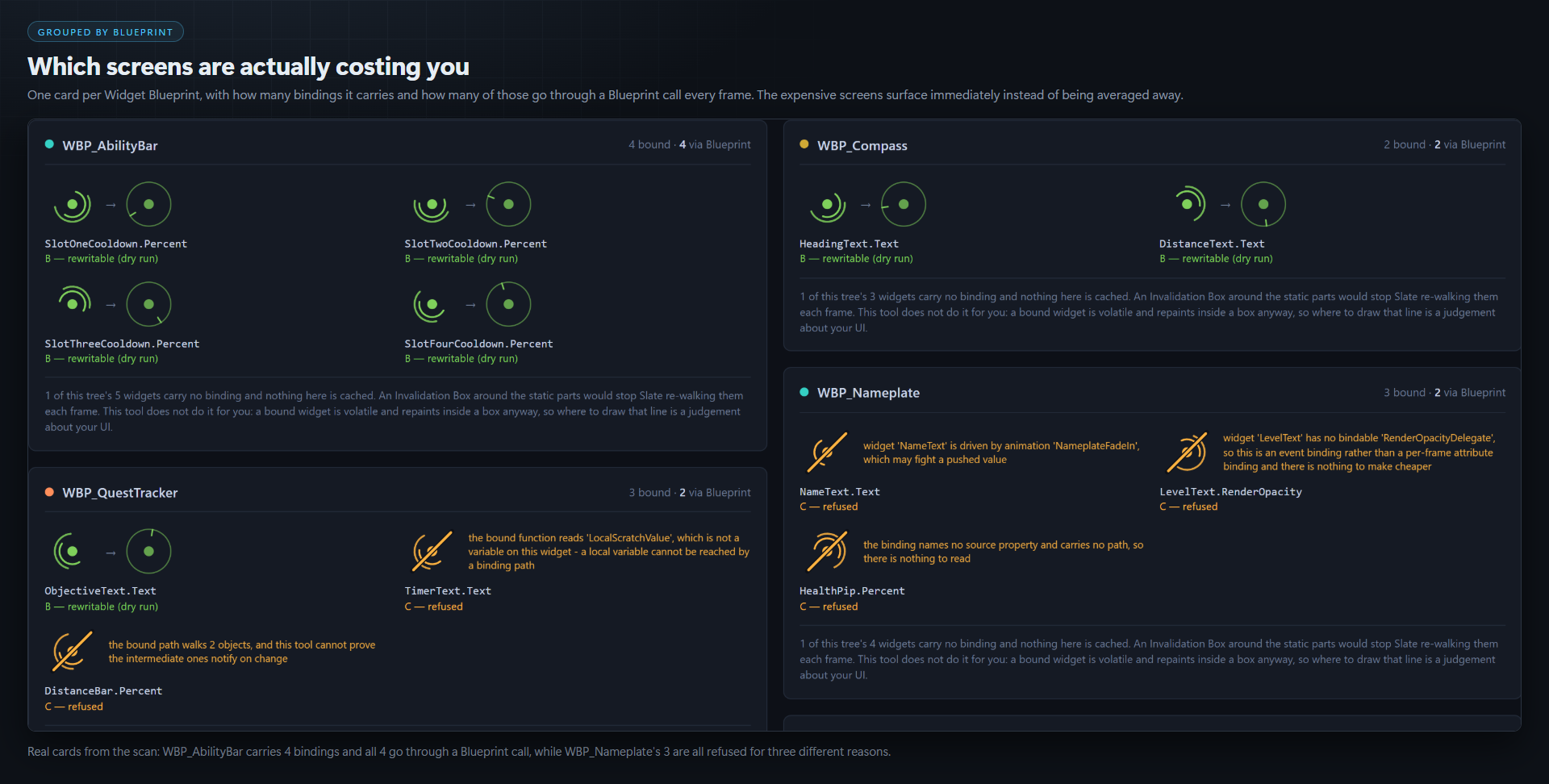1549x784 pixels.
Task: Click the WBP_QuestTracker binding count summary
Action: click(x=690, y=492)
